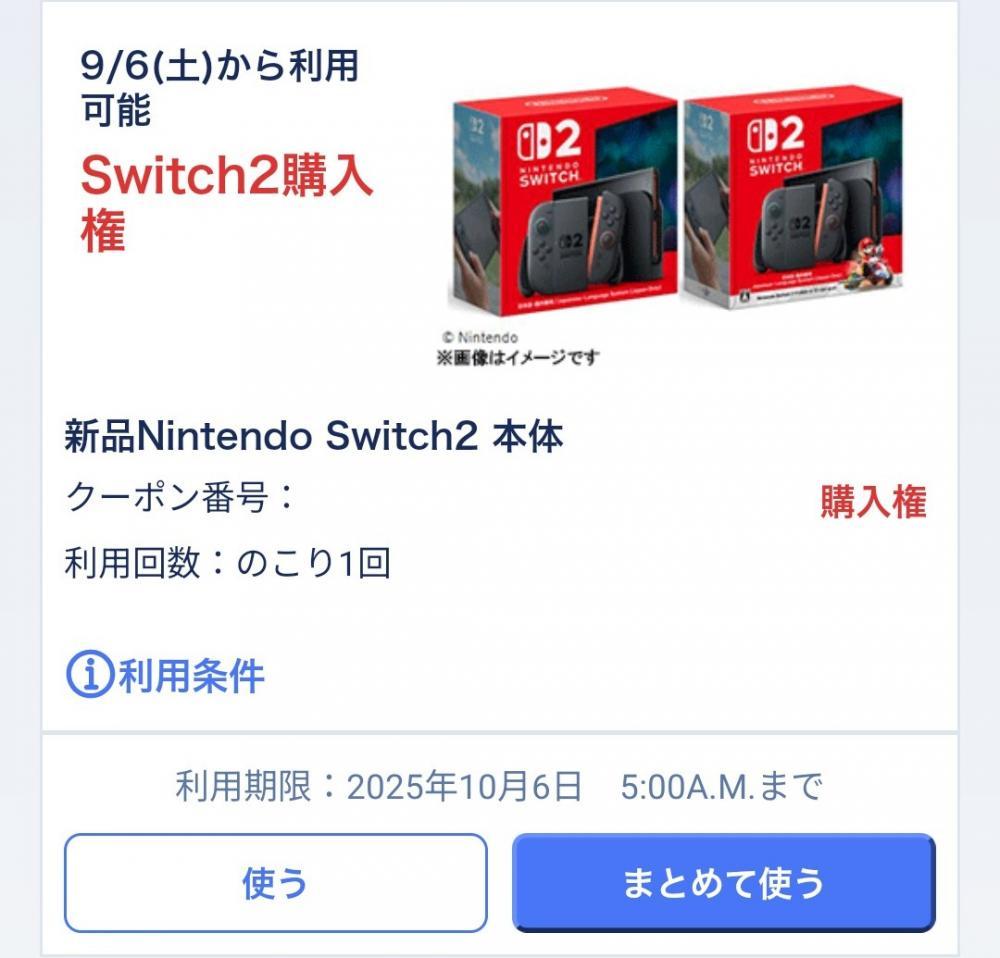Click the Switch 2 logo on right box
Viewport: 1000px width, 958px height.
(776, 135)
